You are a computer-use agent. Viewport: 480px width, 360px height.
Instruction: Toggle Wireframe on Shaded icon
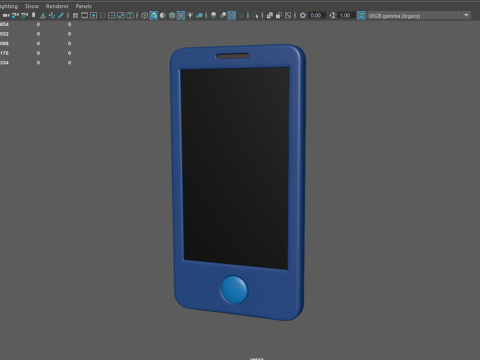(172, 15)
